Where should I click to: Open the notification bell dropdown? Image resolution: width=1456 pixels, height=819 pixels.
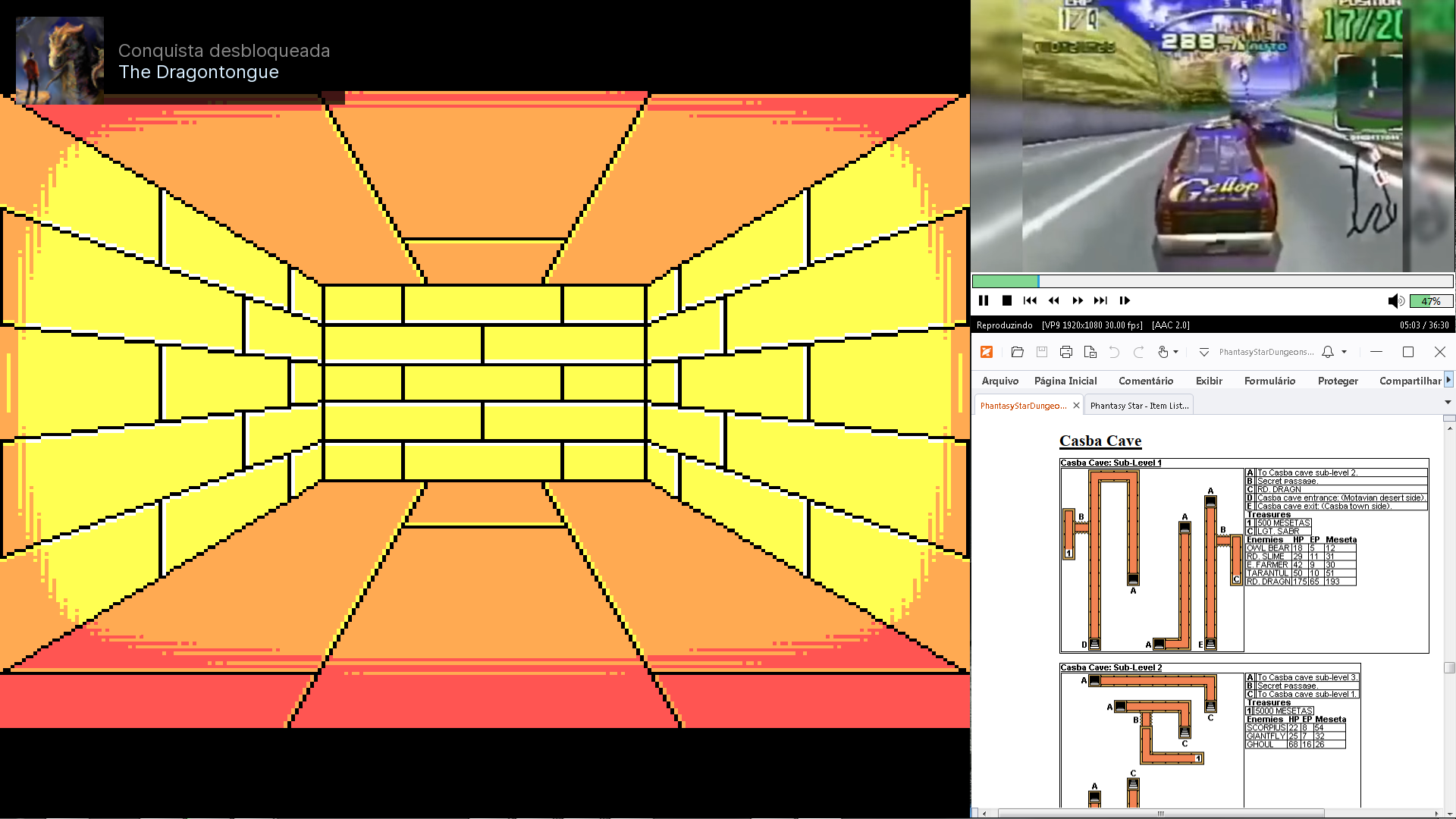[1344, 352]
